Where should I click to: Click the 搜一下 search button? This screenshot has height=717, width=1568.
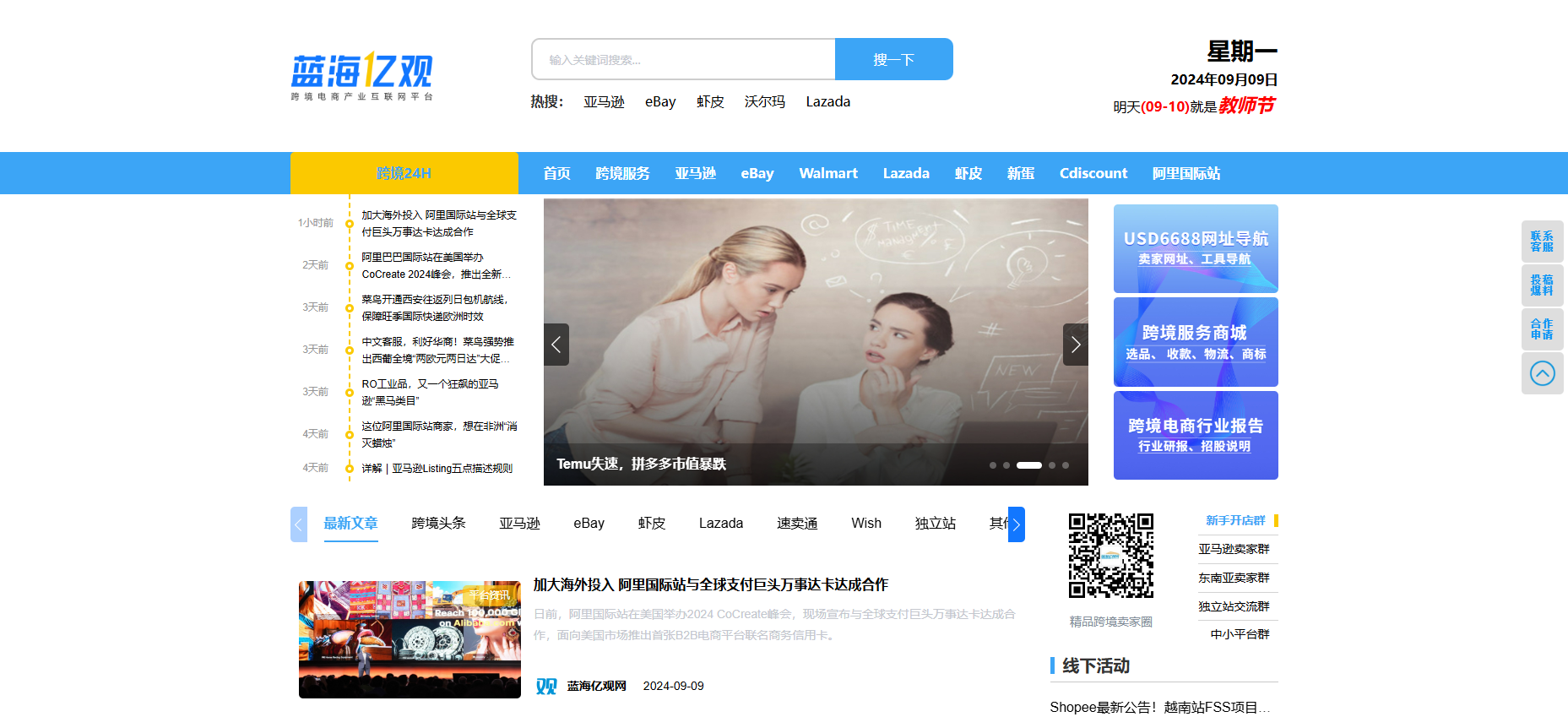coord(893,59)
